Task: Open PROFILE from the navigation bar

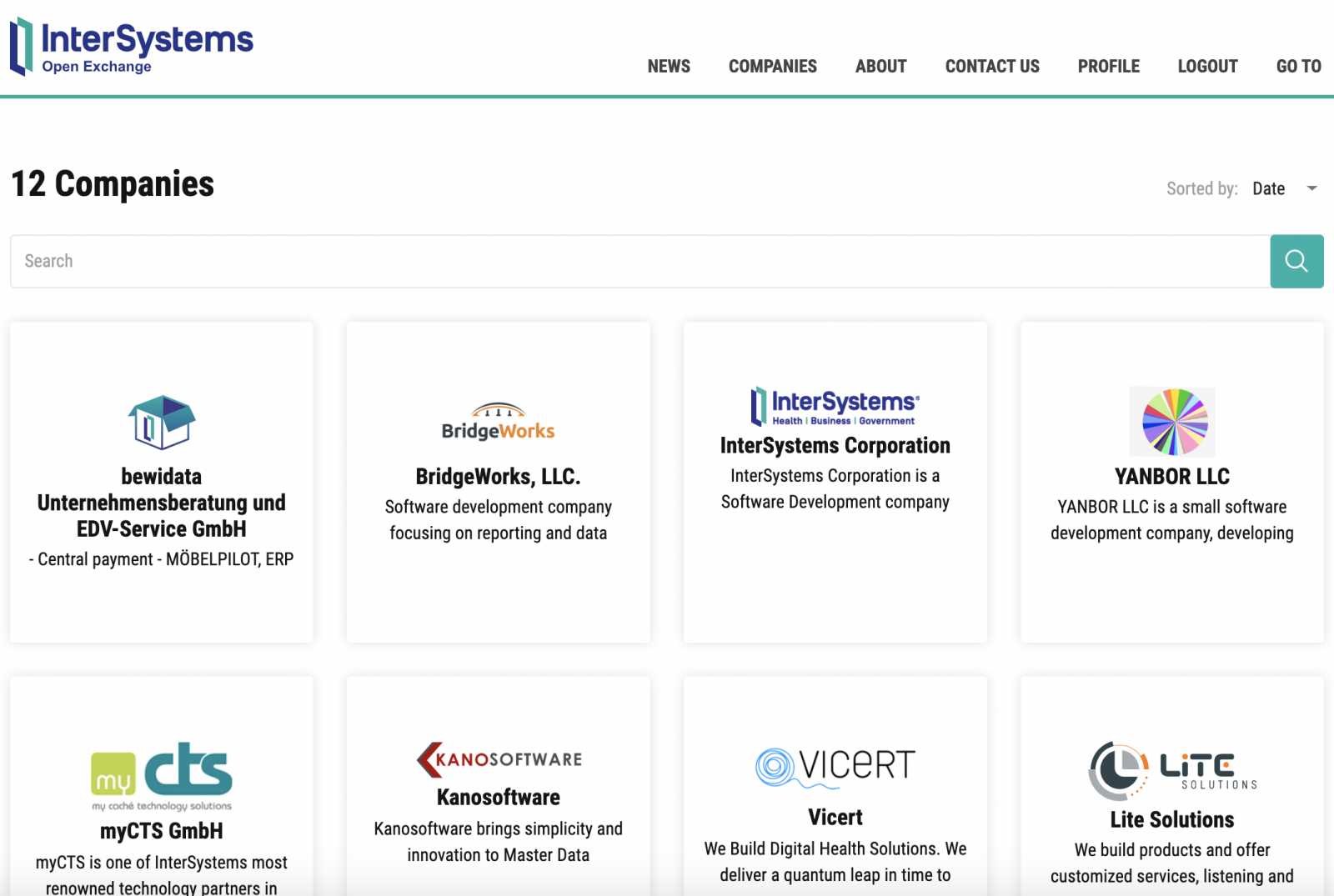Action: (x=1108, y=66)
